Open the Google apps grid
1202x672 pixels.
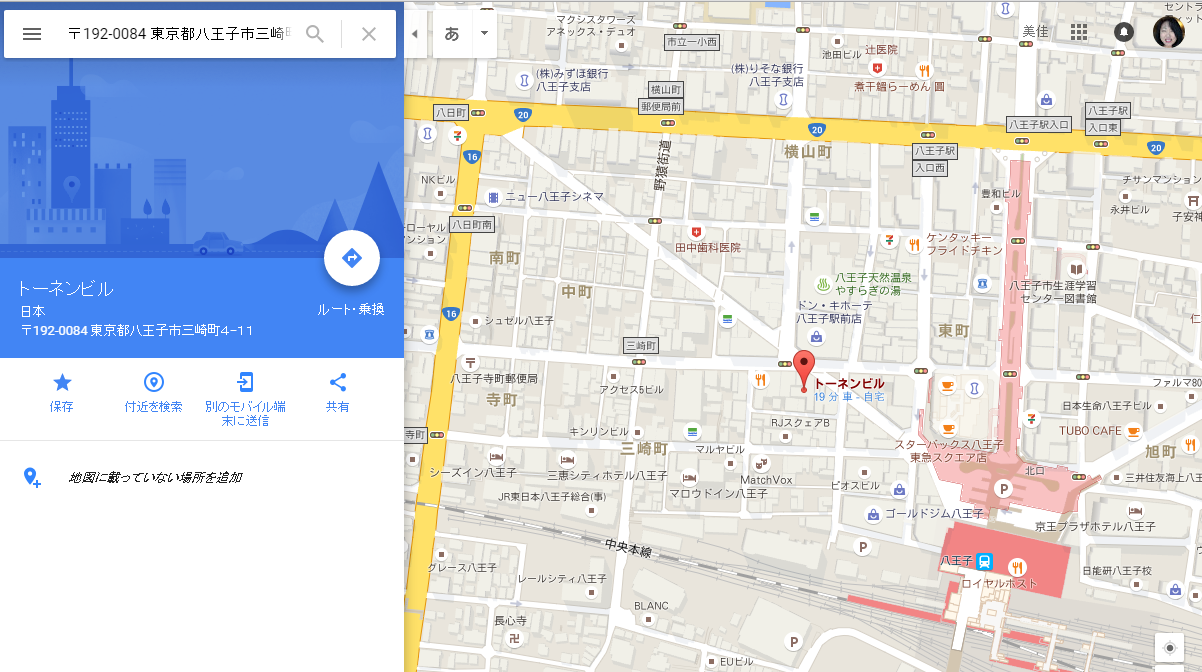(1078, 32)
